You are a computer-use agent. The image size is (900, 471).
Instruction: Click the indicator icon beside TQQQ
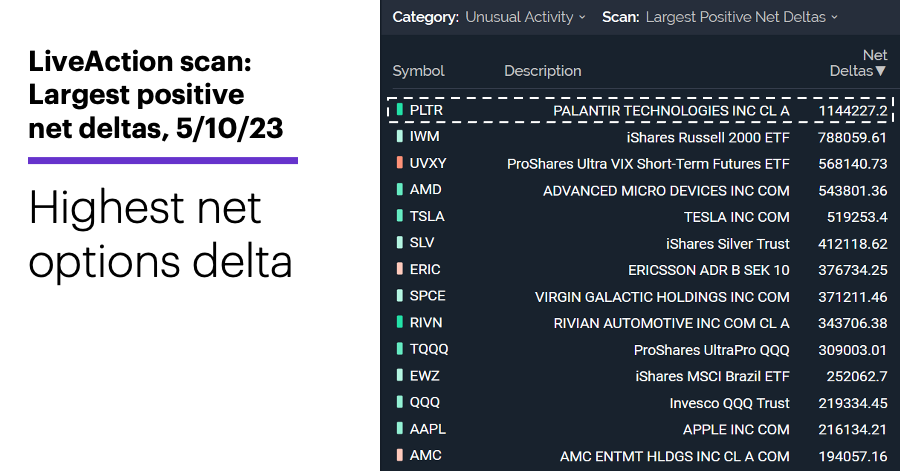[x=399, y=348]
